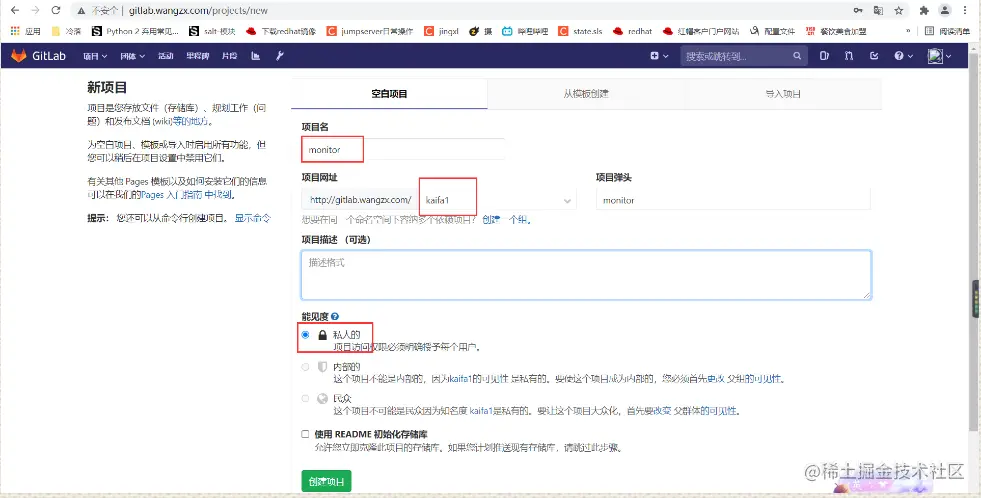Viewport: 981px width, 498px height.
Task: Check the initialize with README checkbox
Action: point(305,434)
